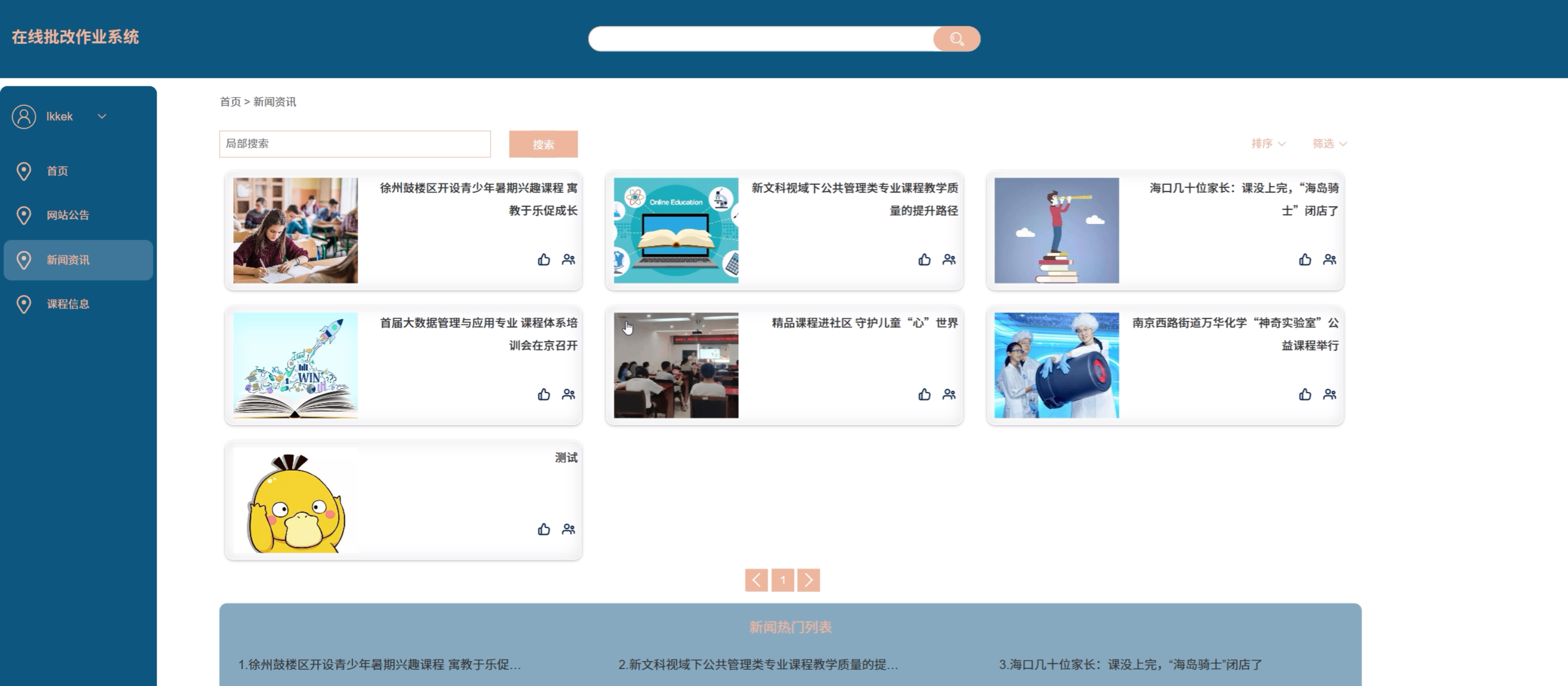Like the 精品课程进社区 news card
This screenshot has height=686, width=1568.
tap(924, 394)
